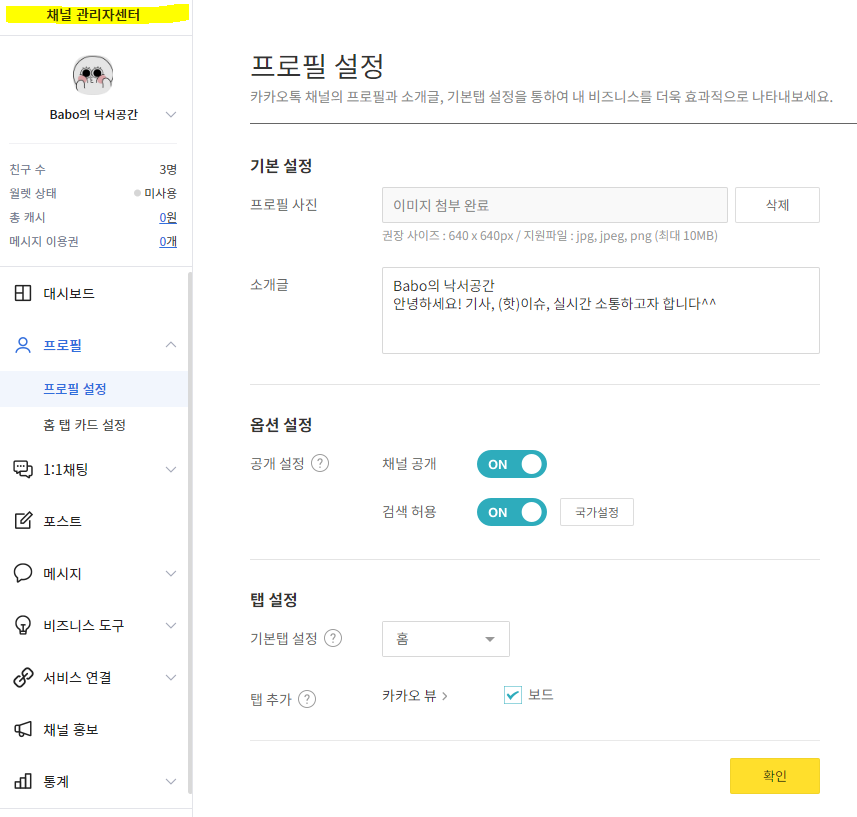Open the 카카오 뷰 link
The width and height of the screenshot is (857, 817).
pos(415,696)
